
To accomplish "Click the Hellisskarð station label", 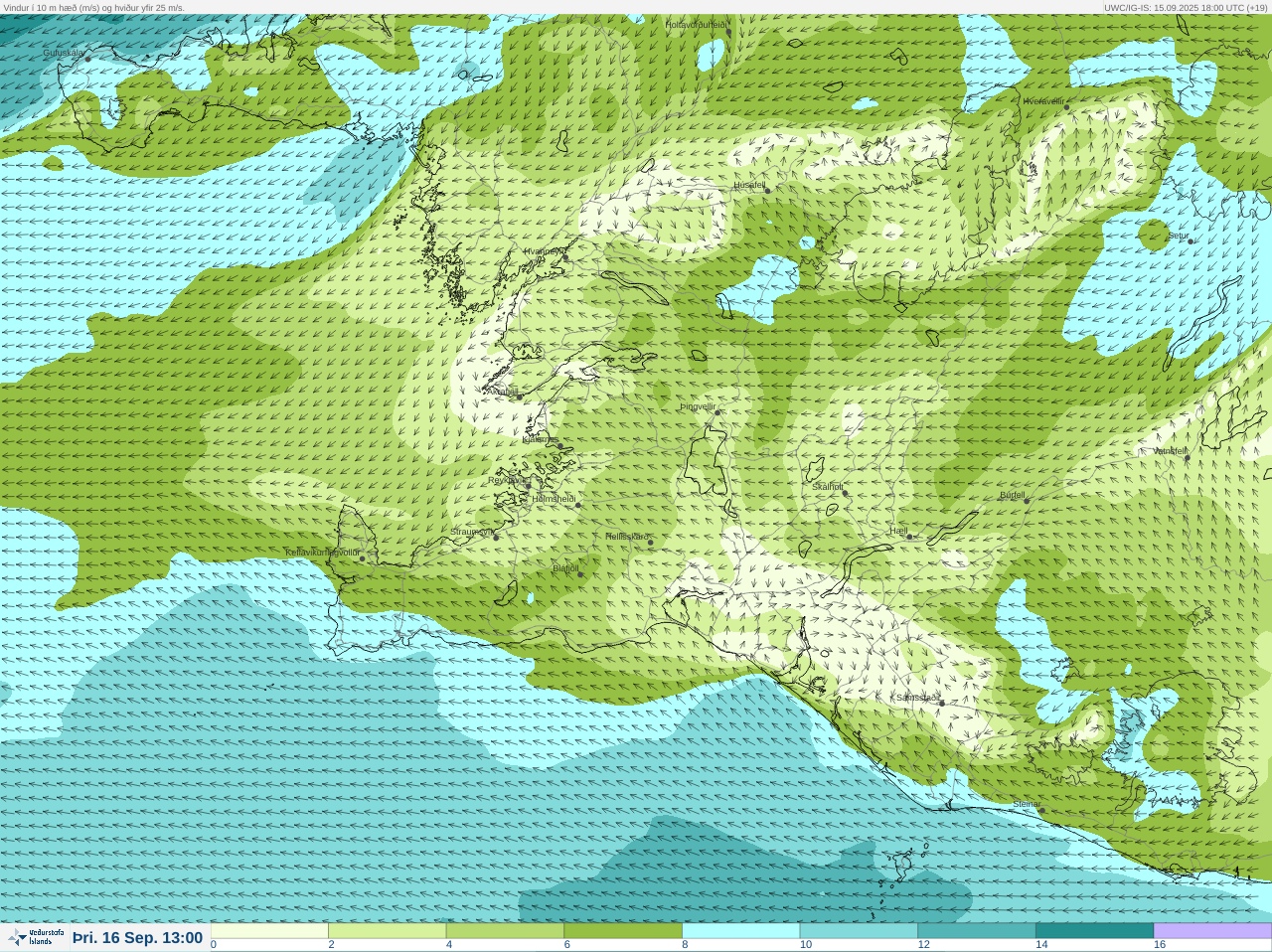I will click(x=627, y=537).
